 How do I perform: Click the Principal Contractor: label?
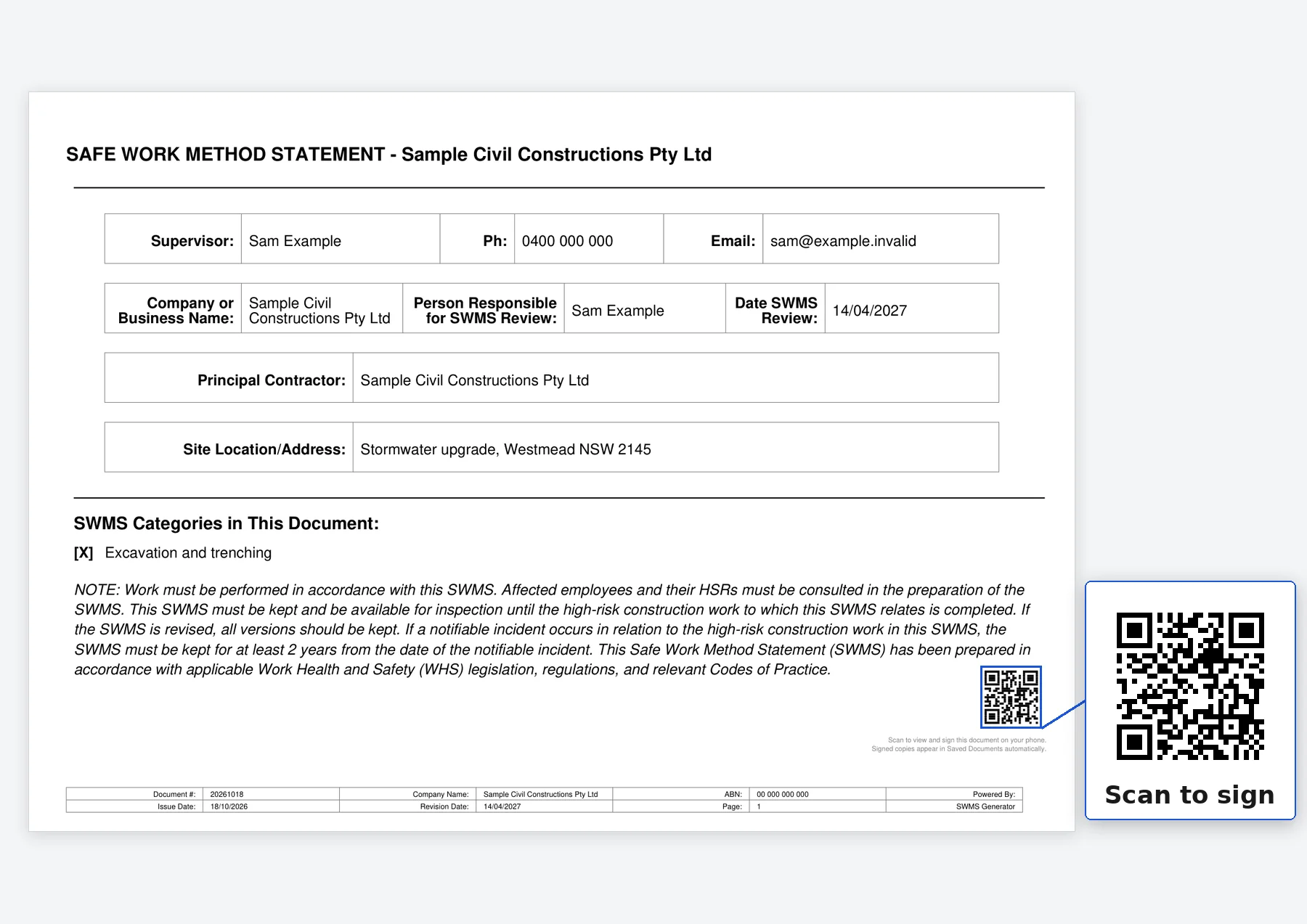272,380
